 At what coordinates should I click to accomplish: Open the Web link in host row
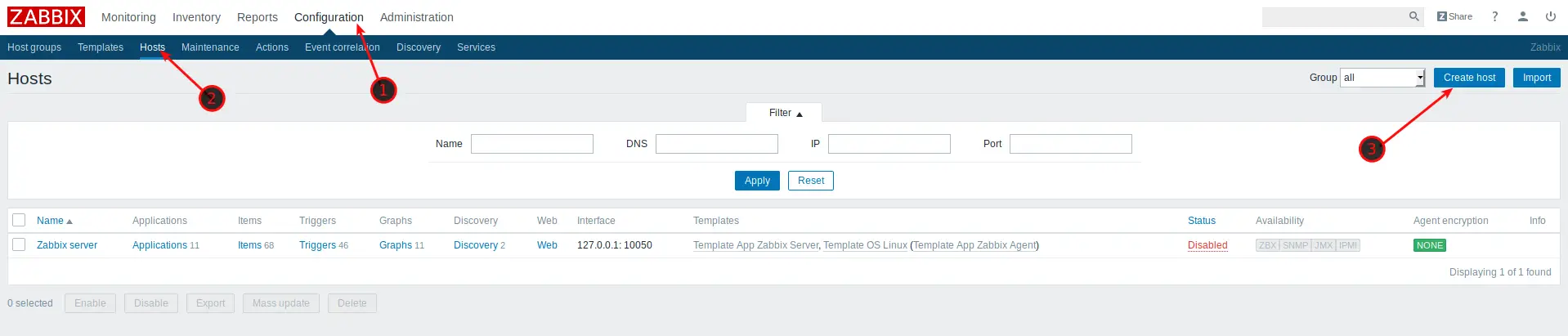coord(547,245)
